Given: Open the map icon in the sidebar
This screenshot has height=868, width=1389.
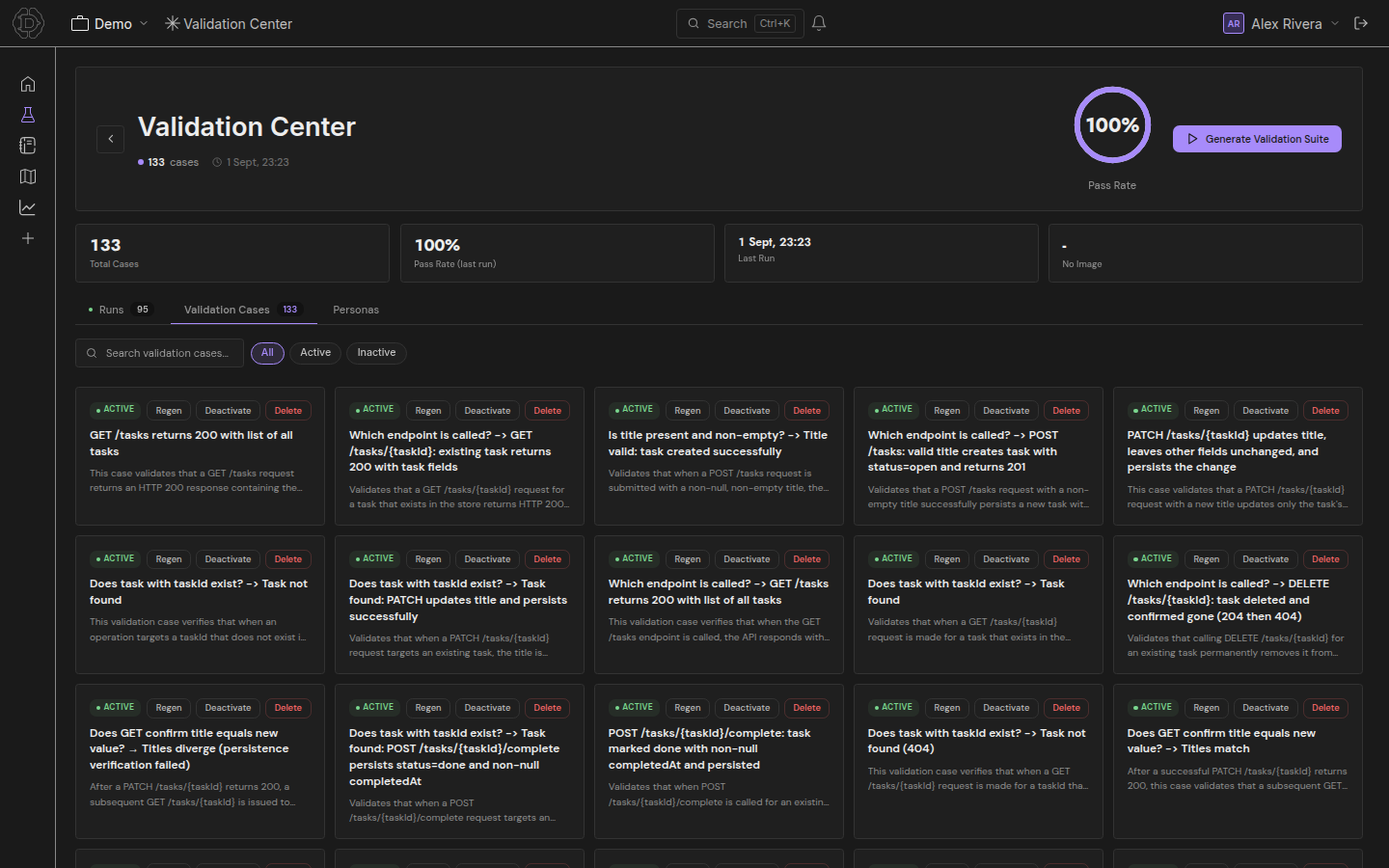Looking at the screenshot, I should [x=28, y=176].
